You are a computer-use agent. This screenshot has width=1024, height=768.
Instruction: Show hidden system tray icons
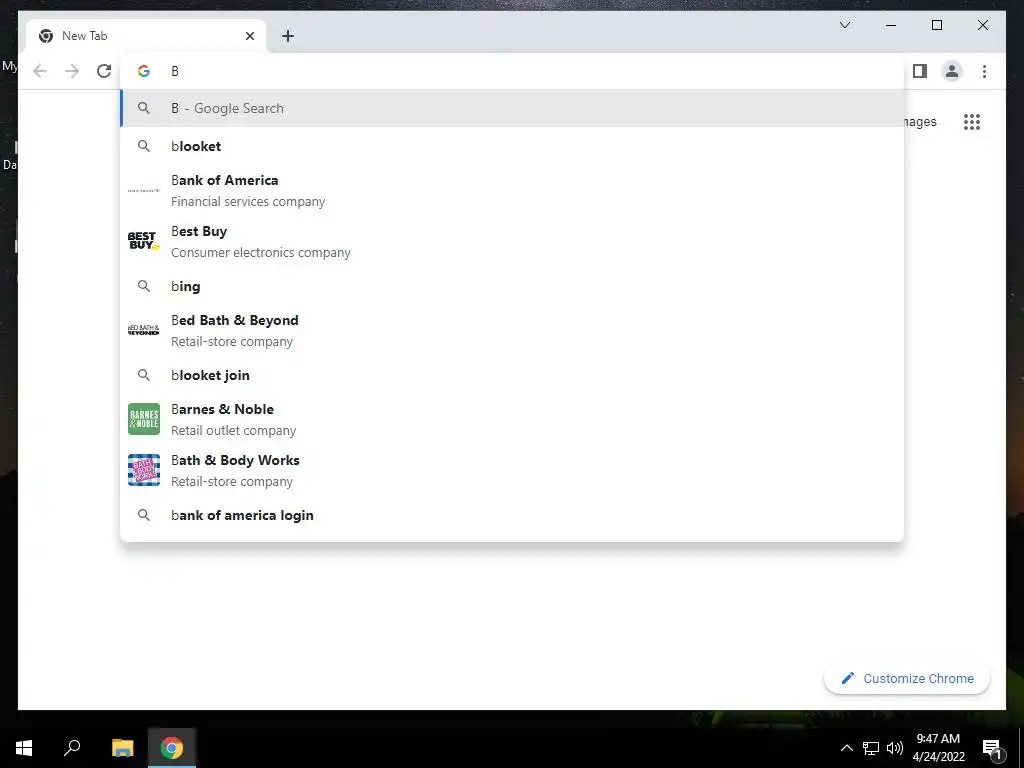pos(846,748)
